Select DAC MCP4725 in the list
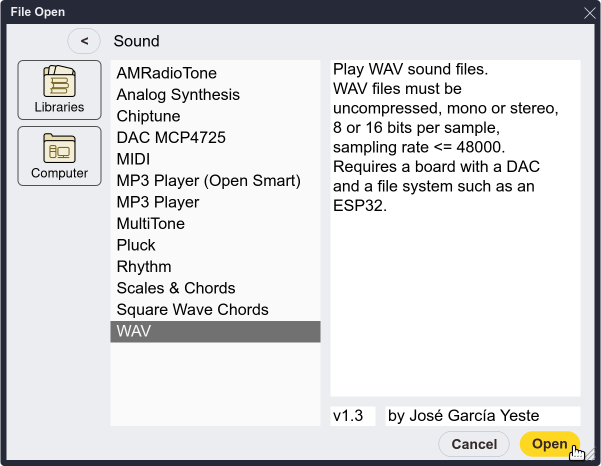Image resolution: width=601 pixels, height=466 pixels. click(x=166, y=138)
